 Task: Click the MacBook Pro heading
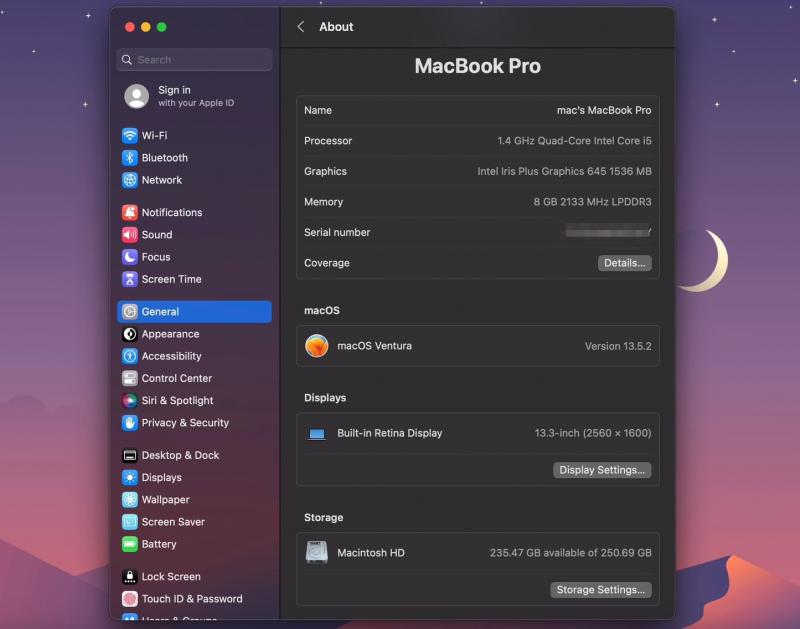click(x=478, y=66)
